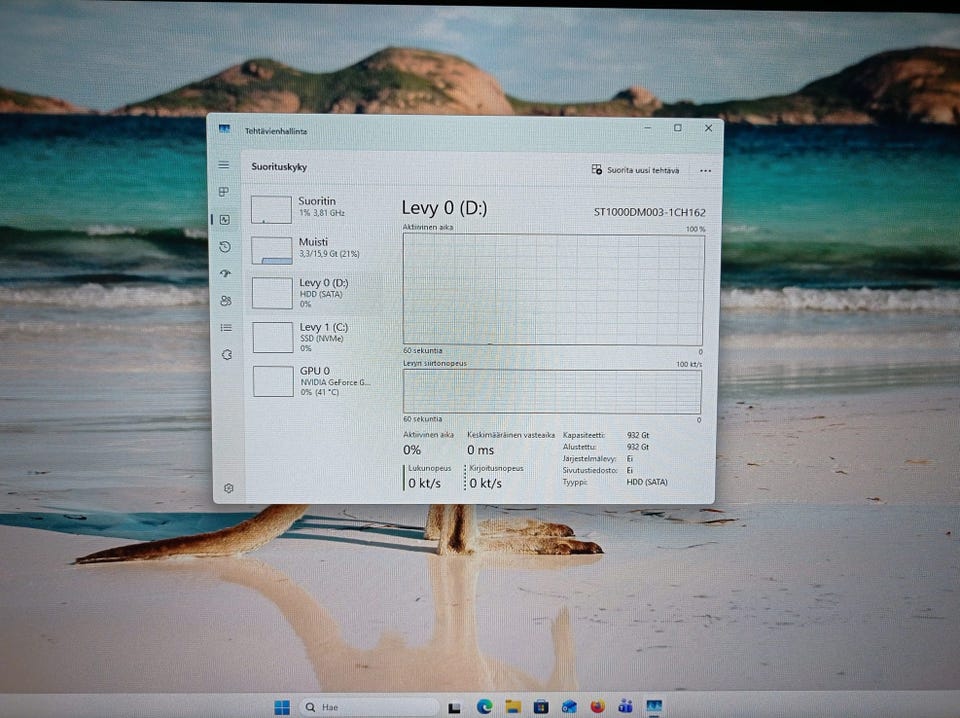Click the Muisti mini graph thumbnail
The width and height of the screenshot is (960, 718).
pyautogui.click(x=272, y=251)
